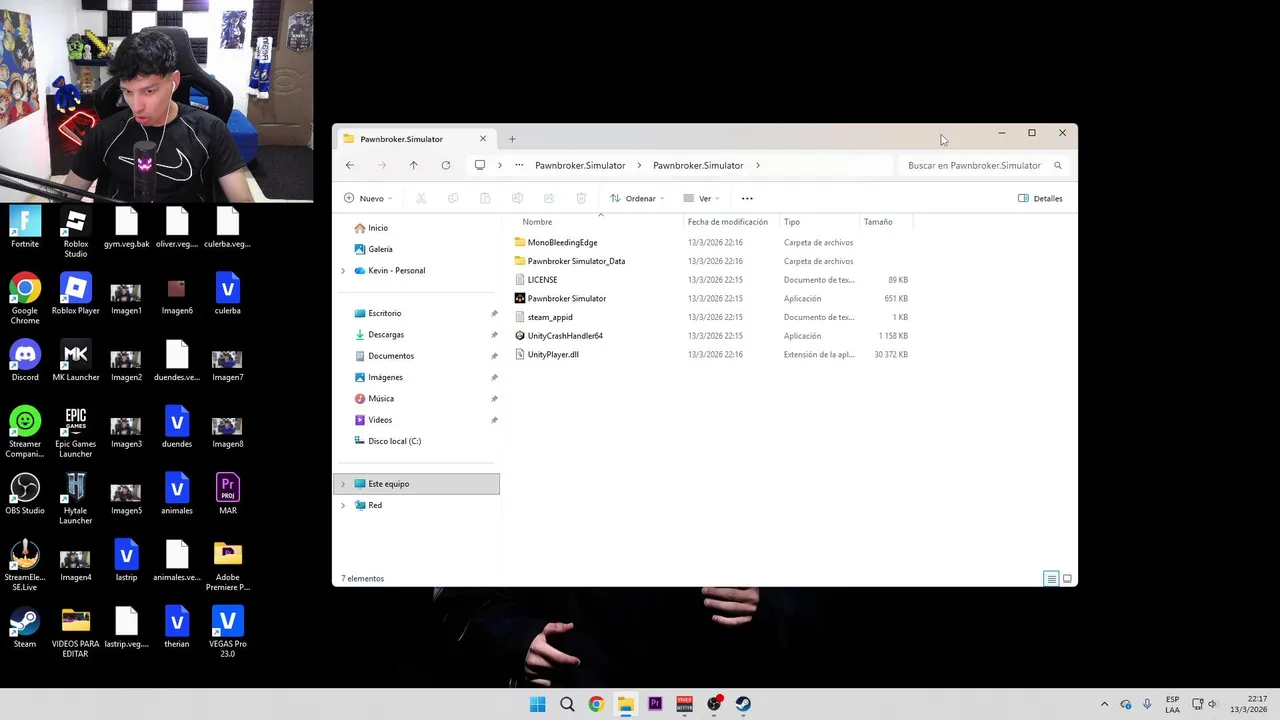Open the Nuevo dropdown
The image size is (1280, 720).
[x=368, y=198]
